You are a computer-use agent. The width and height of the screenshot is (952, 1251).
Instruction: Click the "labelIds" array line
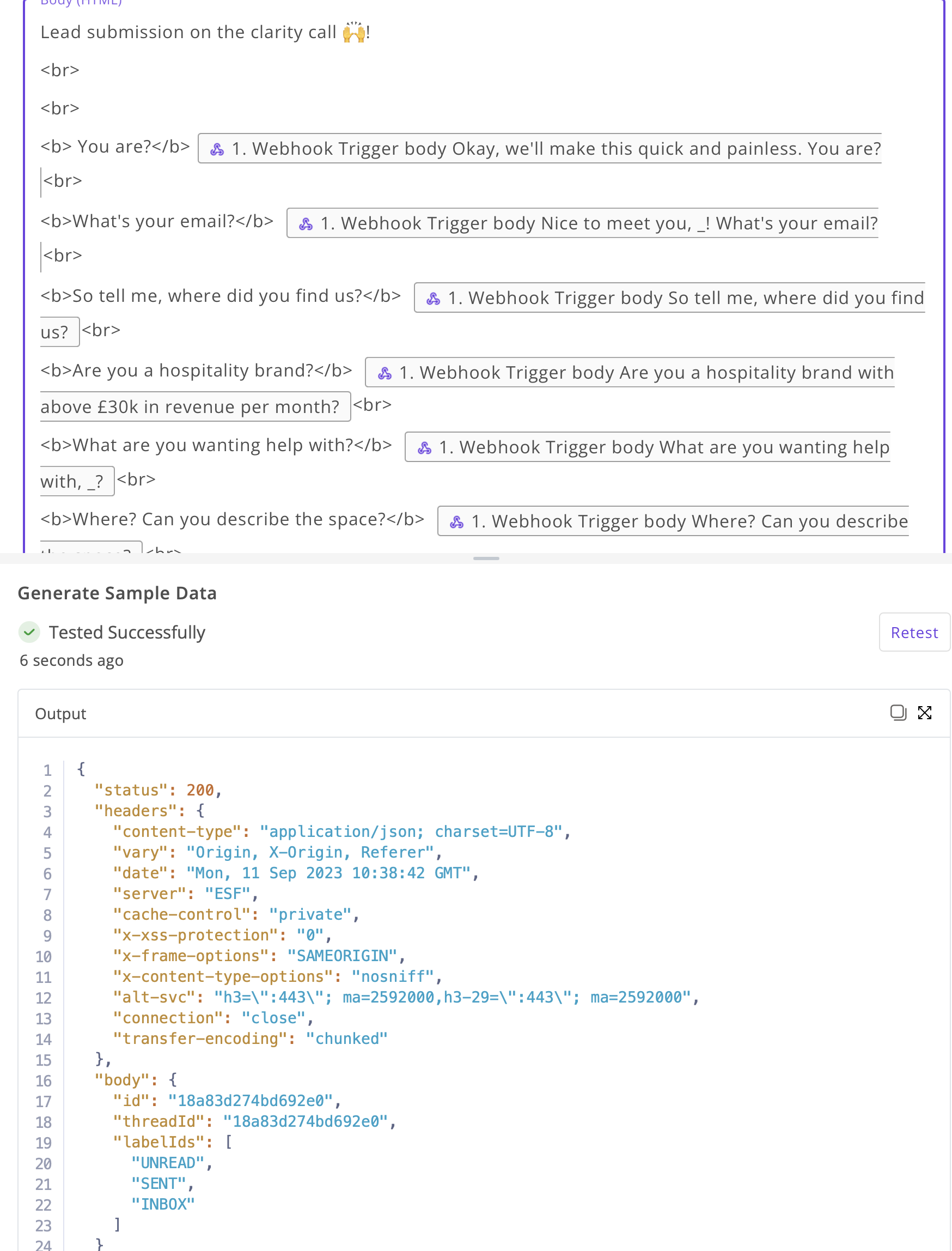[173, 1142]
